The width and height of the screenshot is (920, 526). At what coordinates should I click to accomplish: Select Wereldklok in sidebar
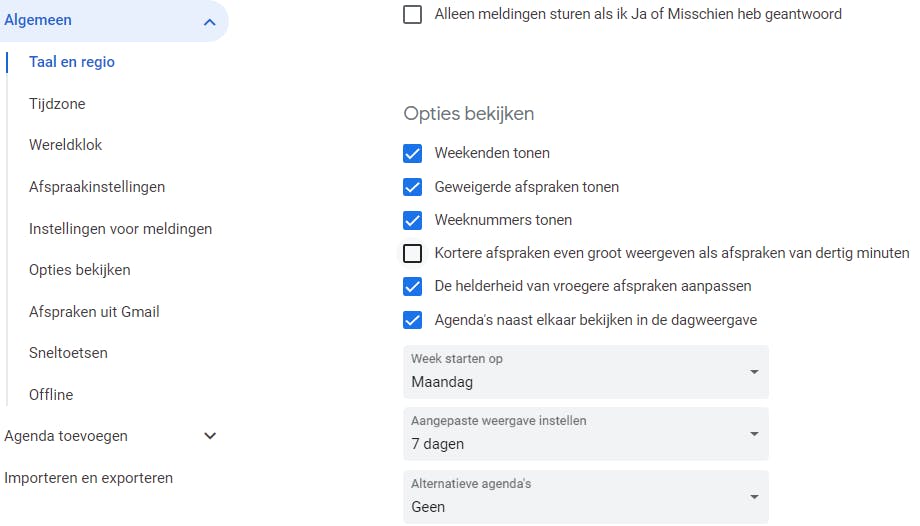[x=66, y=145]
